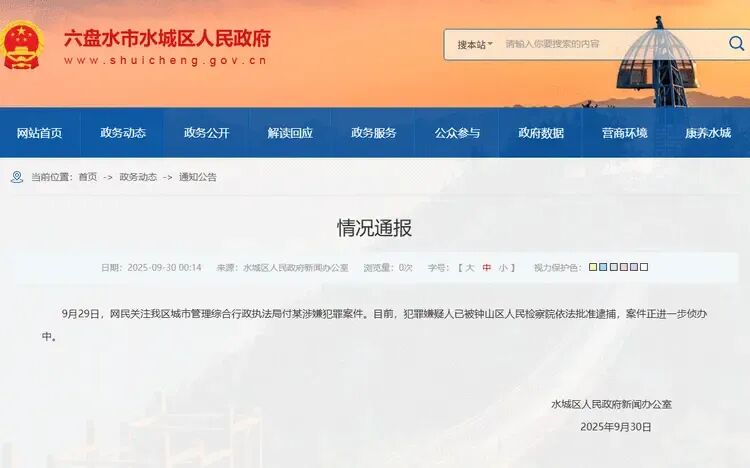Click the 政务动态 breadcrumb link

[x=138, y=177]
